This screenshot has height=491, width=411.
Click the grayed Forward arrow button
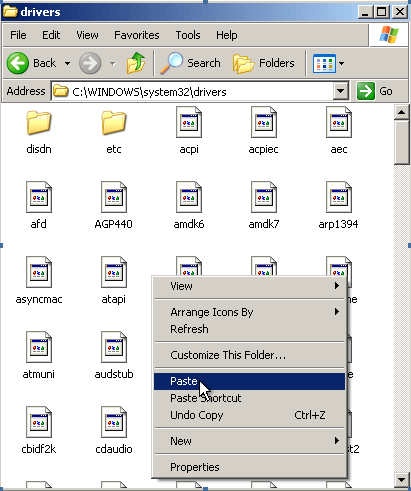pyautogui.click(x=90, y=63)
